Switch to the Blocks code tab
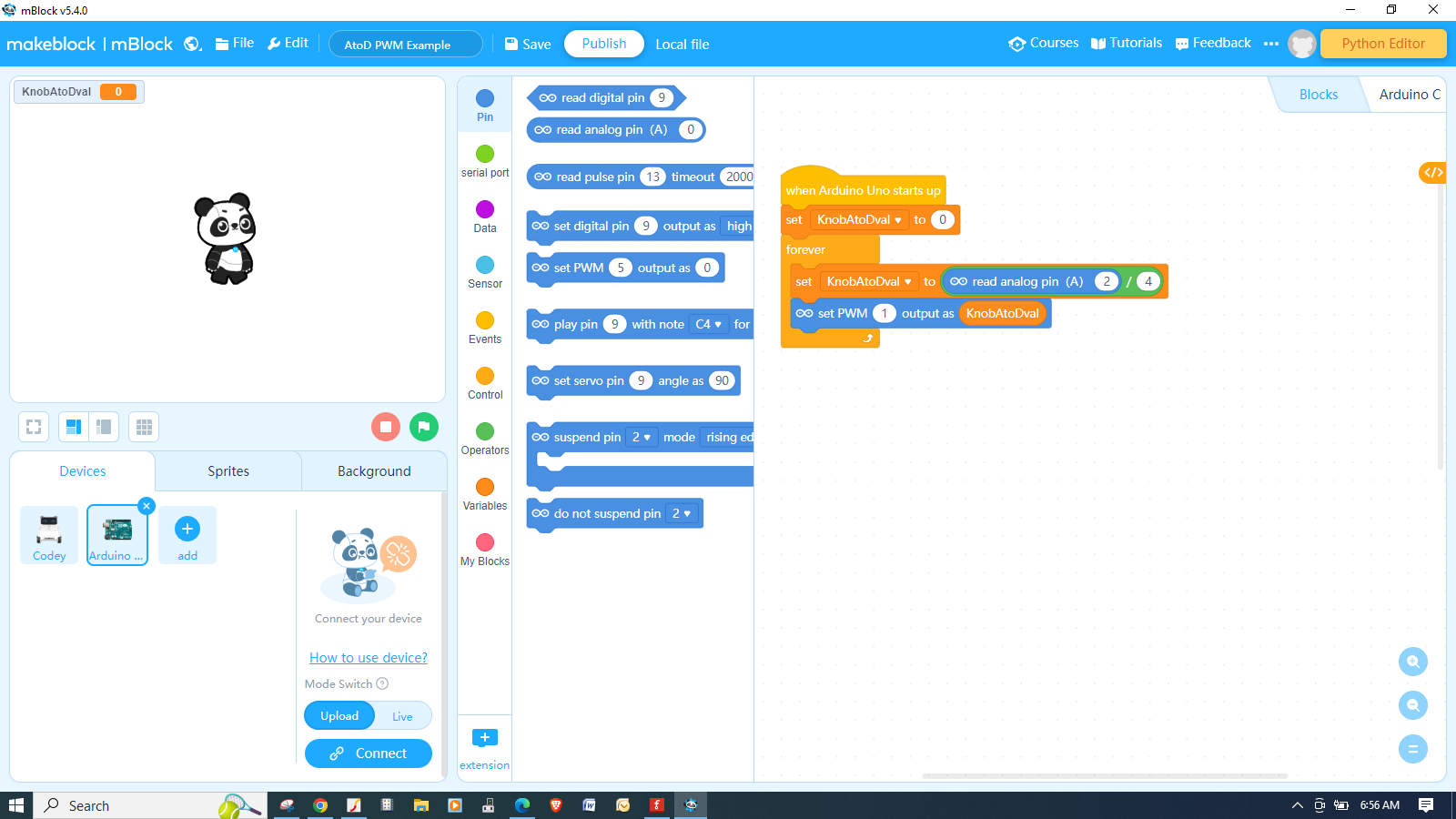 [1319, 95]
